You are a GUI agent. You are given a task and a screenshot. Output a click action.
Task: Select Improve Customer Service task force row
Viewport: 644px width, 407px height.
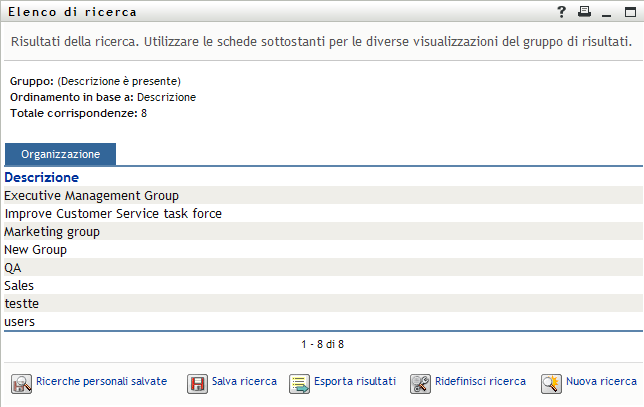click(113, 214)
